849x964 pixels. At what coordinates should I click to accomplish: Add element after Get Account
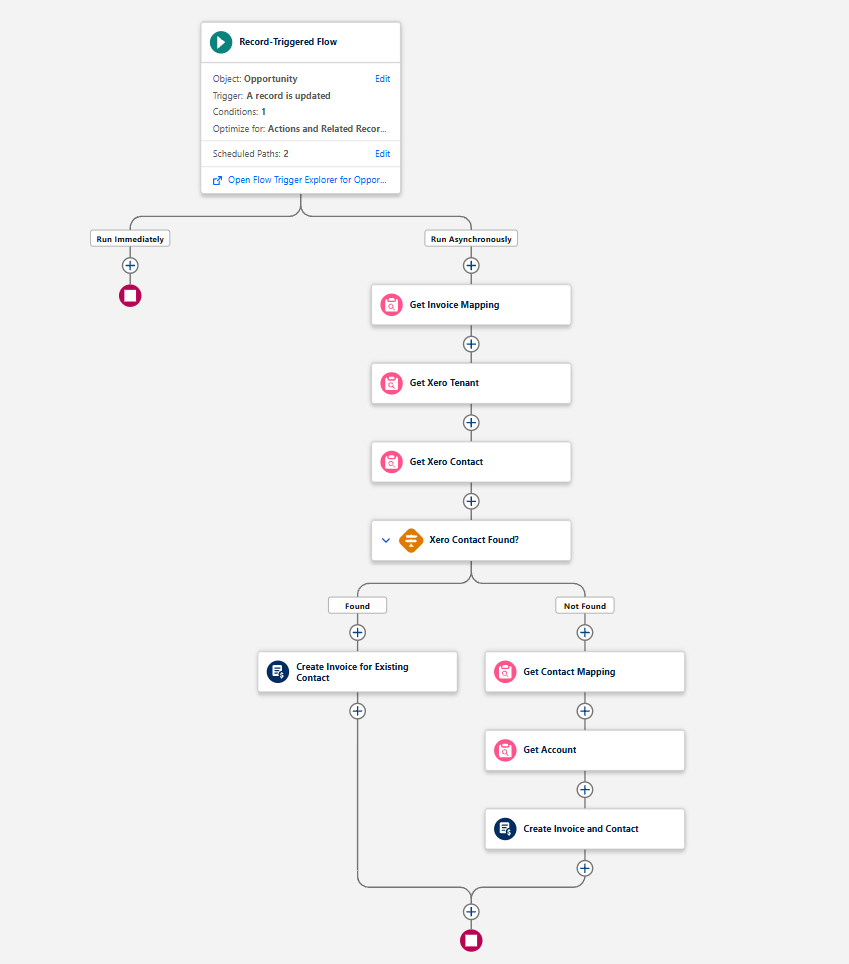(x=585, y=790)
